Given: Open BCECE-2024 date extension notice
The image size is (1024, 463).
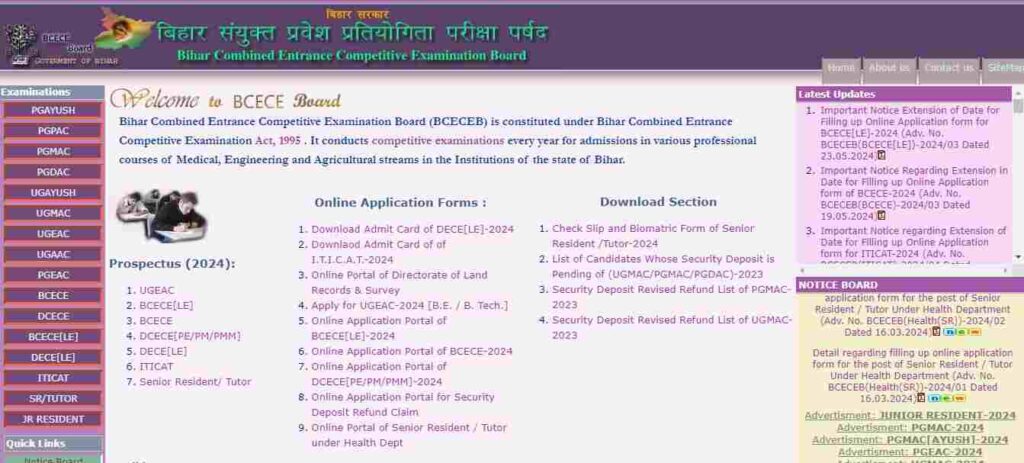Looking at the screenshot, I should pyautogui.click(x=914, y=193).
